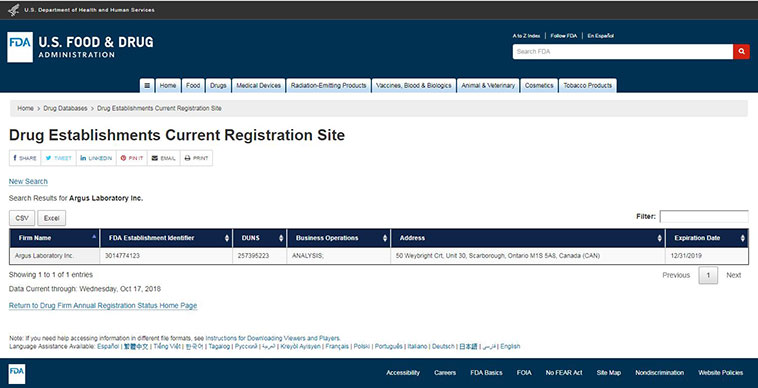
Task: Open the FDA Basics footer link
Action: [x=486, y=373]
